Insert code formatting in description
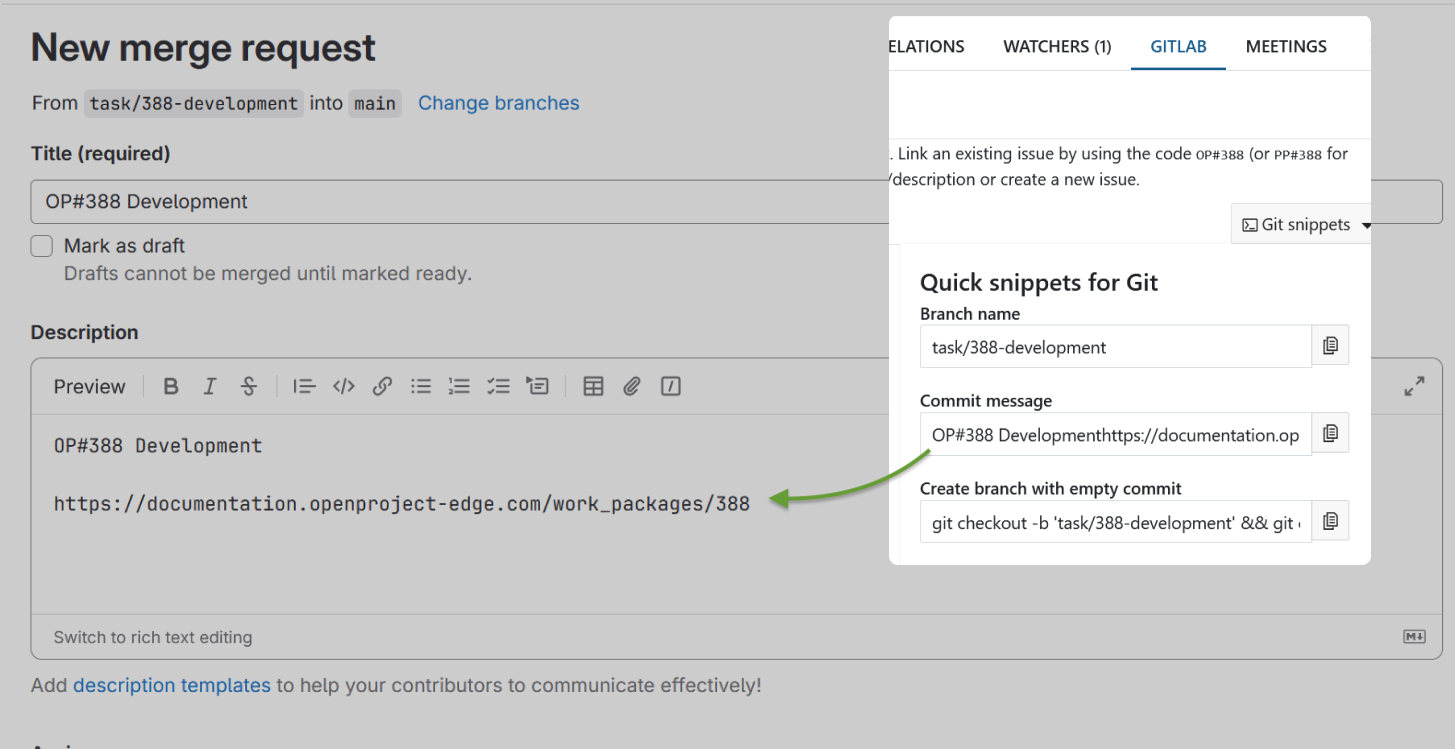 click(x=344, y=387)
